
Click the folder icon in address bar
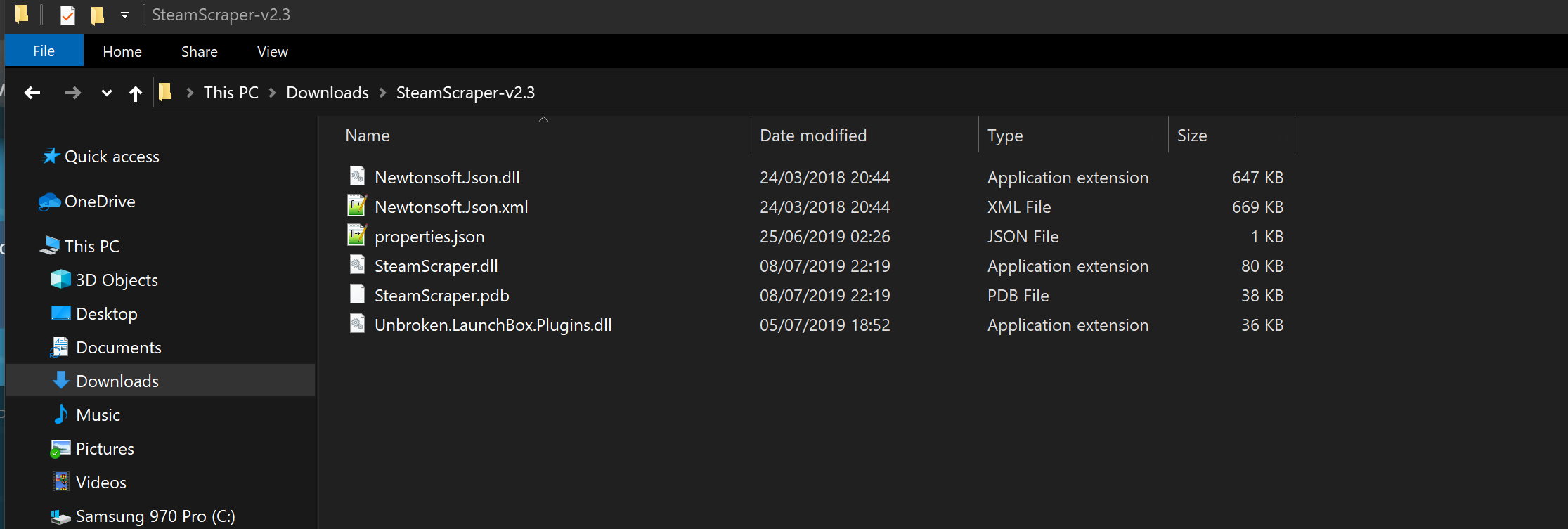(x=165, y=92)
